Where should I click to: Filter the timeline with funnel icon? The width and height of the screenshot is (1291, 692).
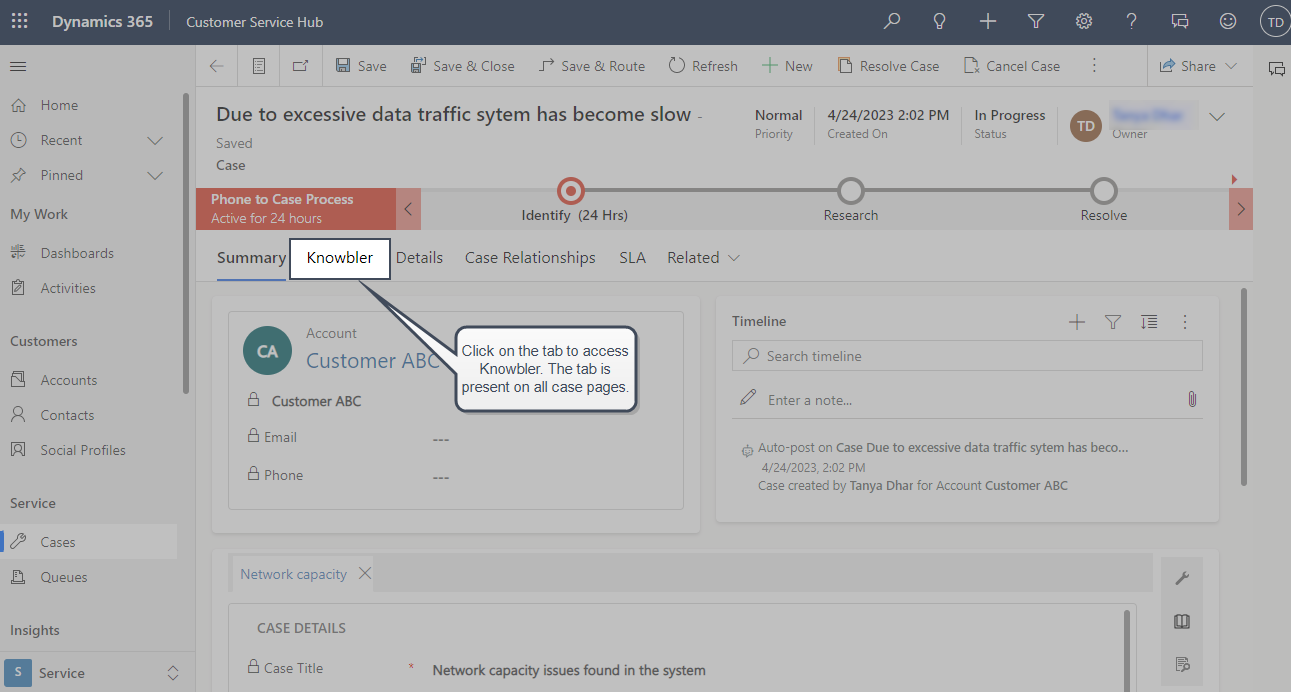pyautogui.click(x=1113, y=322)
